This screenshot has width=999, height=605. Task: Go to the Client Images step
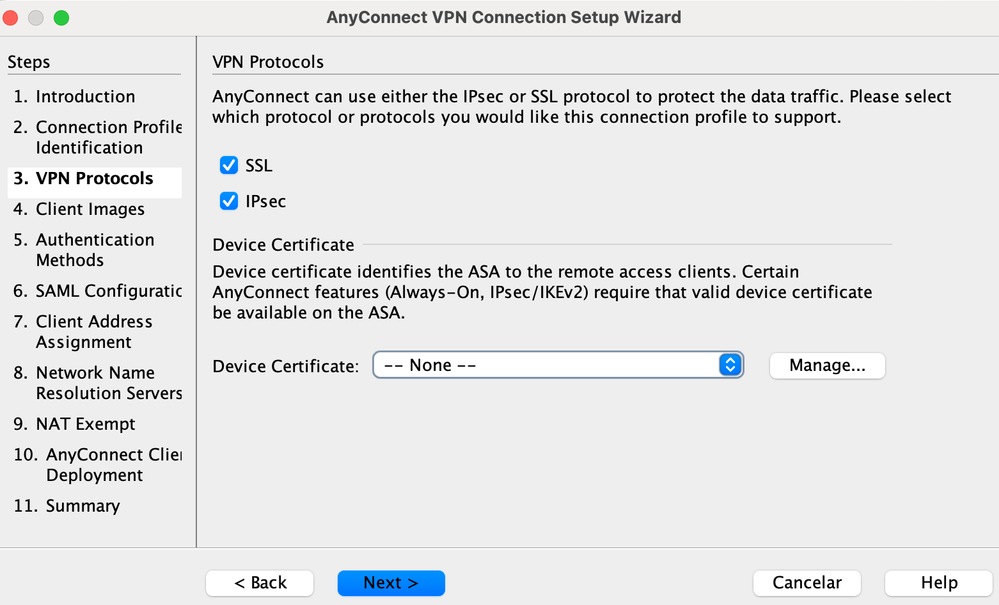coord(90,209)
